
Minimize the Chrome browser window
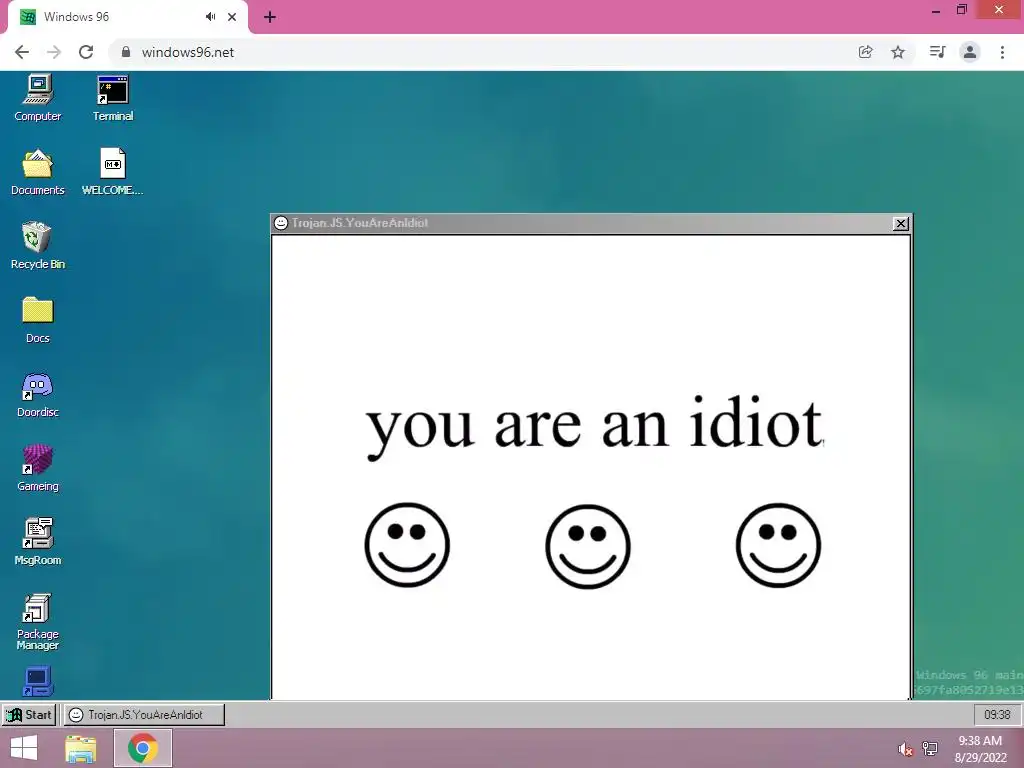pyautogui.click(x=936, y=10)
